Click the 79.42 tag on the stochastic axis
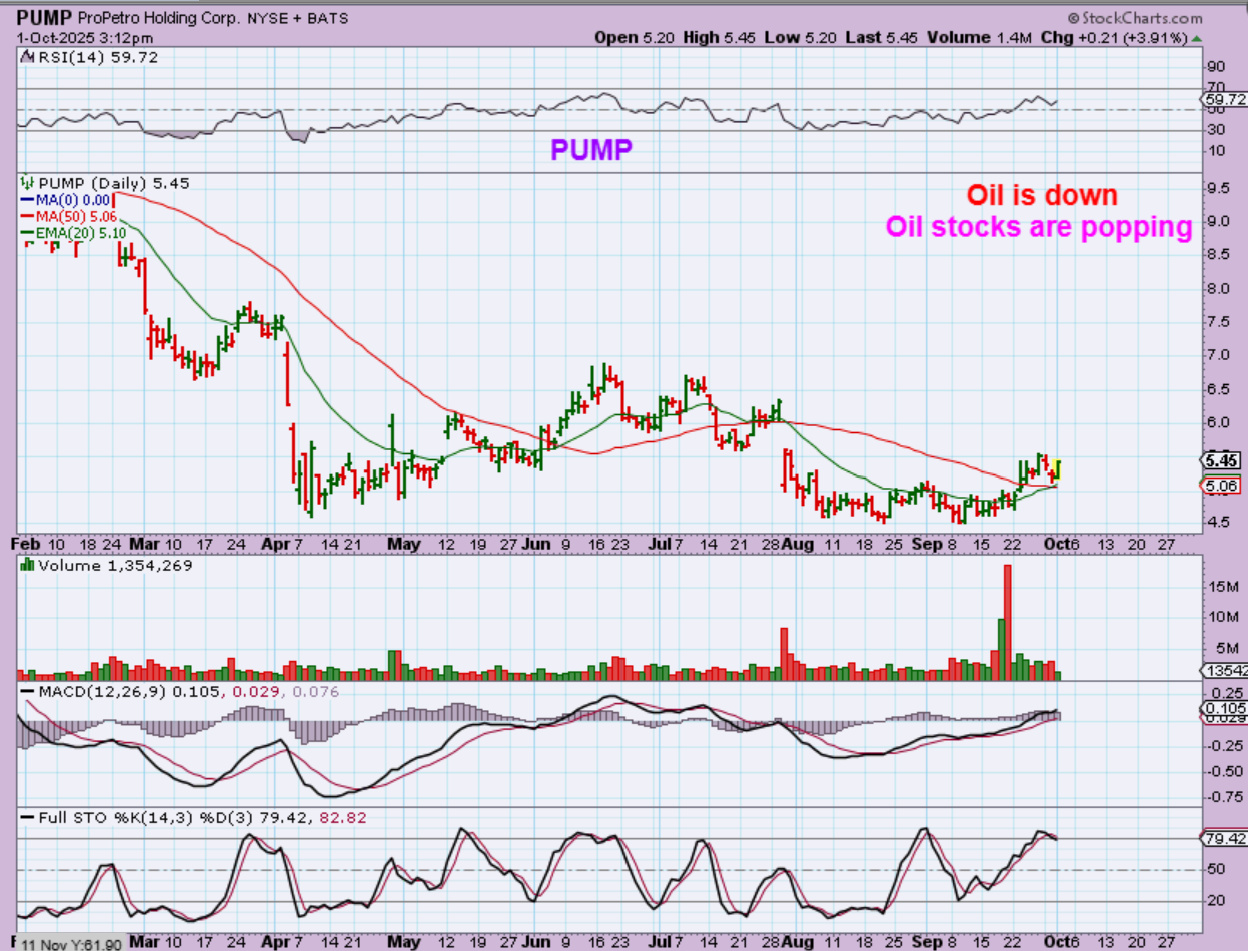1248x951 pixels. pyautogui.click(x=1223, y=838)
